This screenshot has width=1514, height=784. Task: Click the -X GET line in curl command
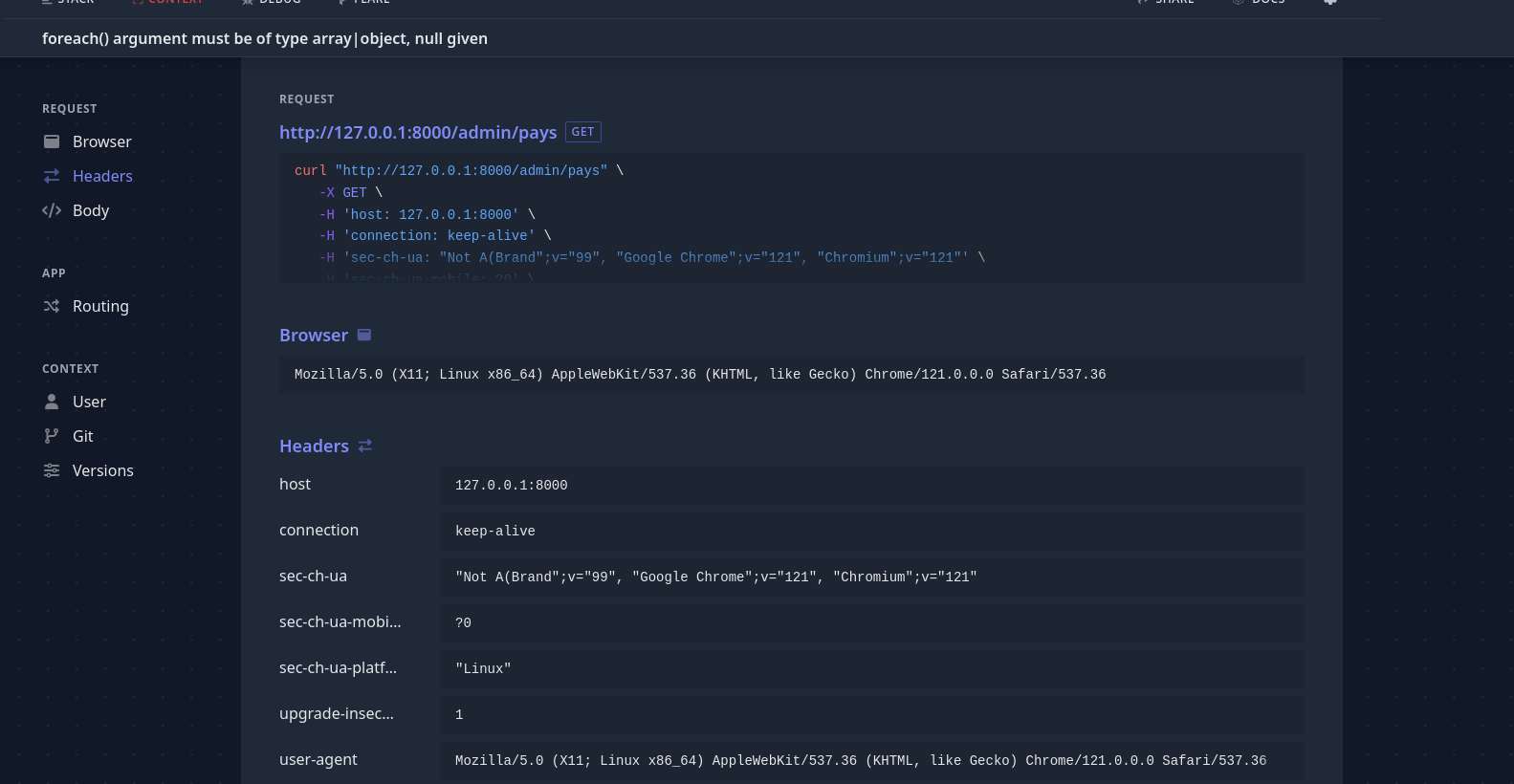tap(351, 192)
